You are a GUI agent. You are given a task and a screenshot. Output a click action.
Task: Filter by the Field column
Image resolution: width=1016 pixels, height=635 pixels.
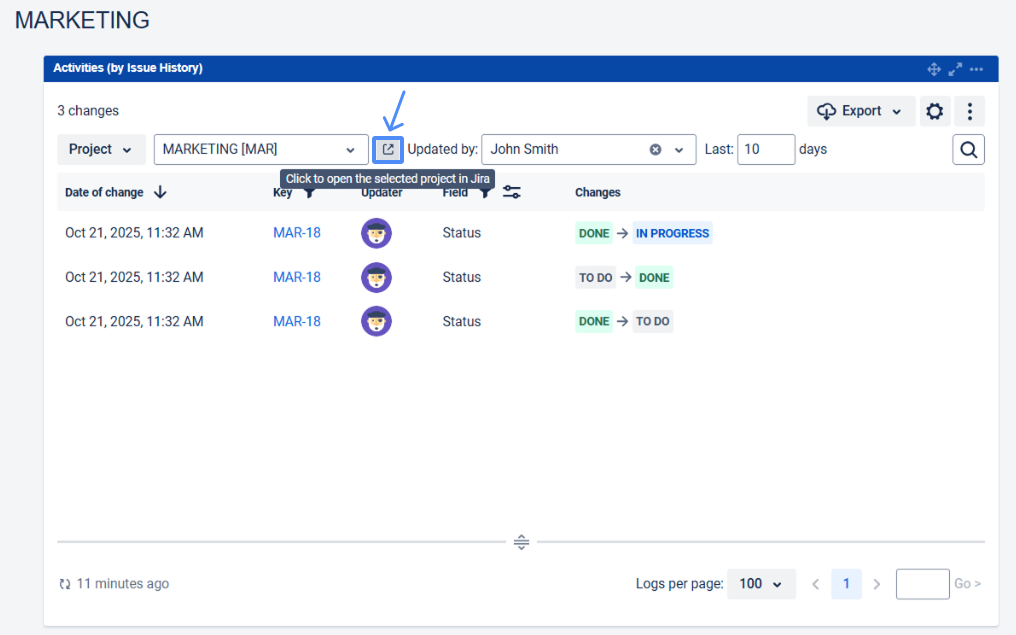[485, 193]
